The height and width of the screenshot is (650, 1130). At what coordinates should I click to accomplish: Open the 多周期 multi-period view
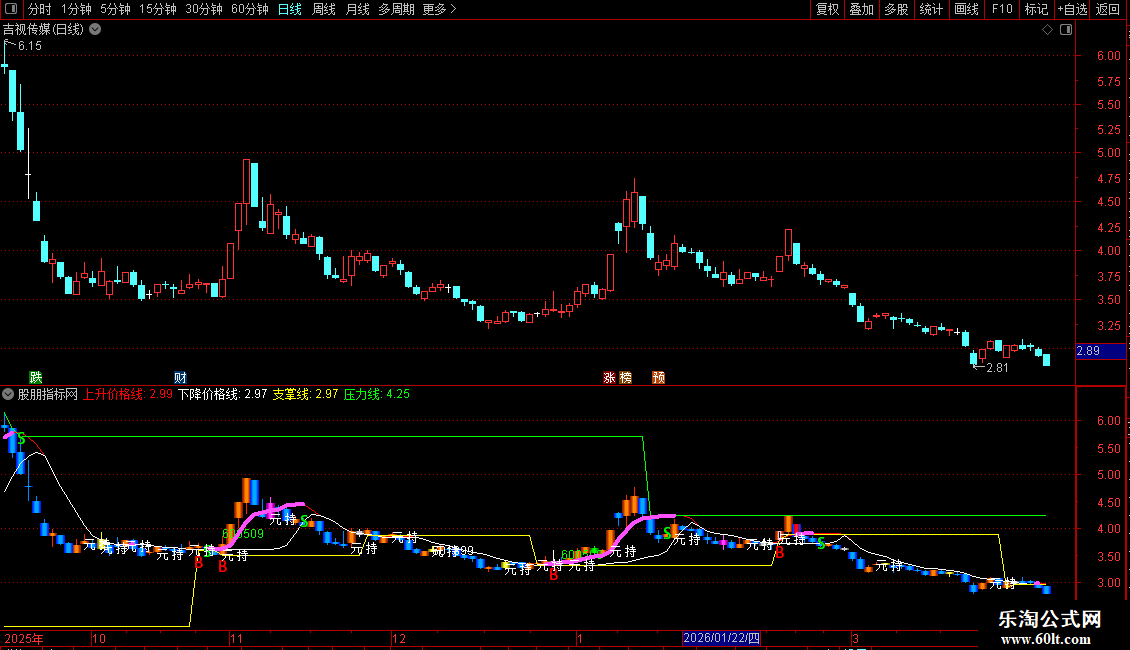[x=396, y=9]
